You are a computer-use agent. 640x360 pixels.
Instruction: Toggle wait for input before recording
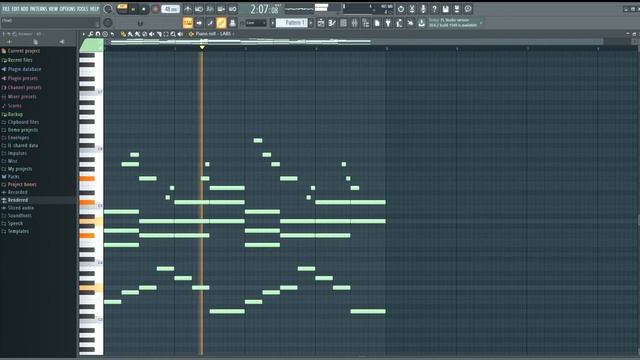point(199,9)
